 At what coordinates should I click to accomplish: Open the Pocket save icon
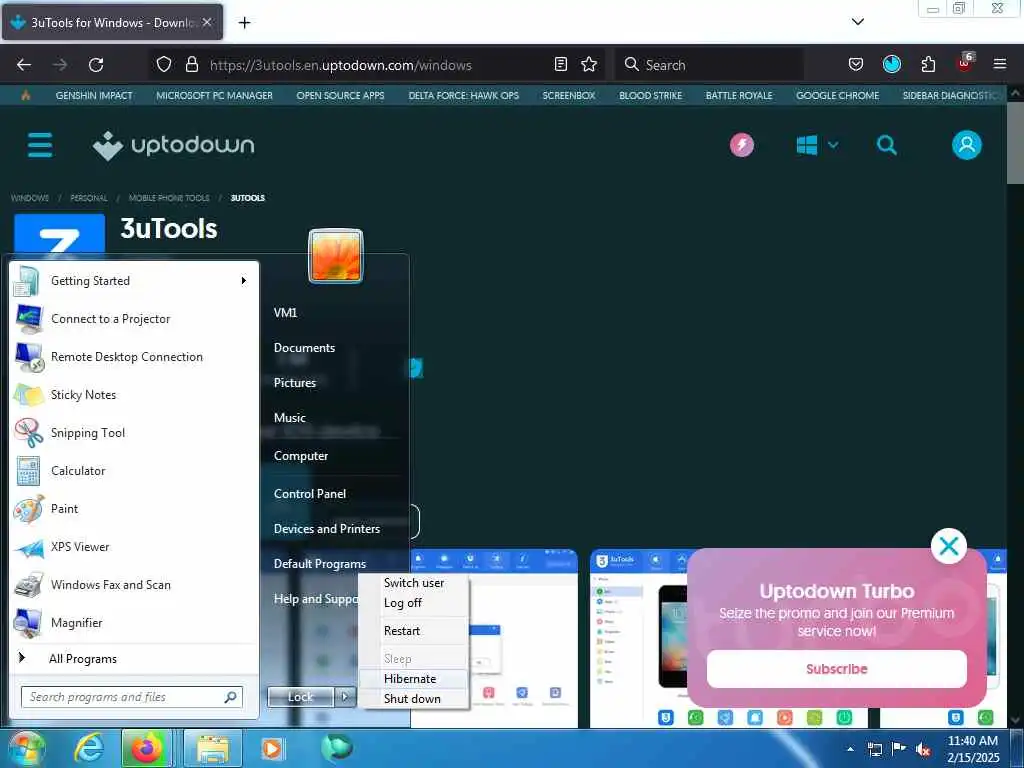856,64
